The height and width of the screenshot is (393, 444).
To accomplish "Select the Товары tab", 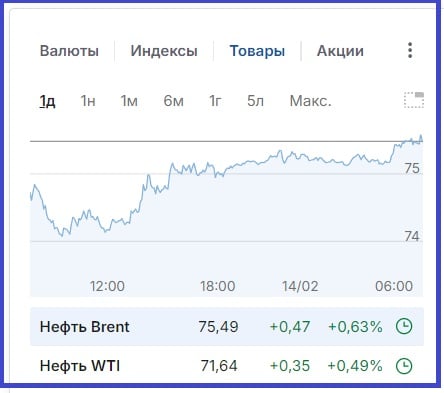I will coord(257,51).
